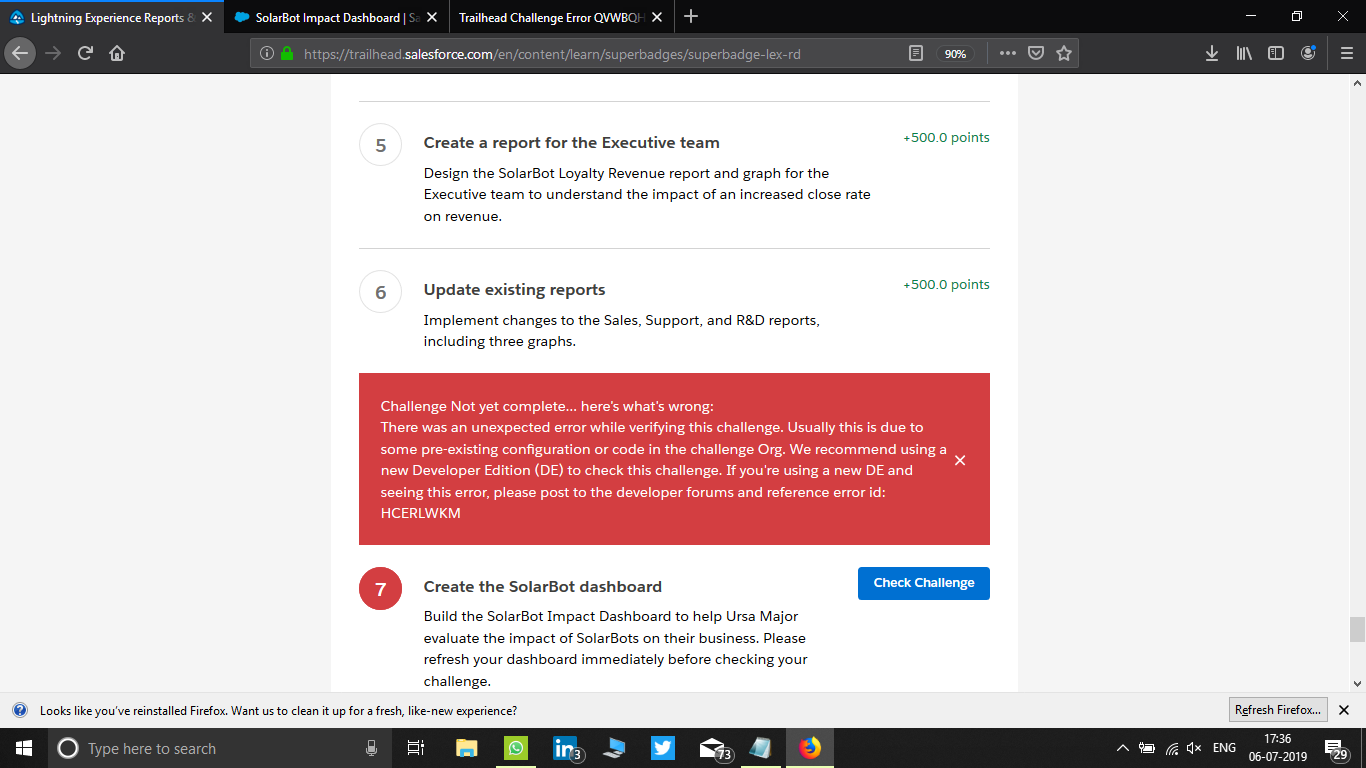The image size is (1366, 768).
Task: Click the Check Challenge button
Action: pyautogui.click(x=923, y=583)
